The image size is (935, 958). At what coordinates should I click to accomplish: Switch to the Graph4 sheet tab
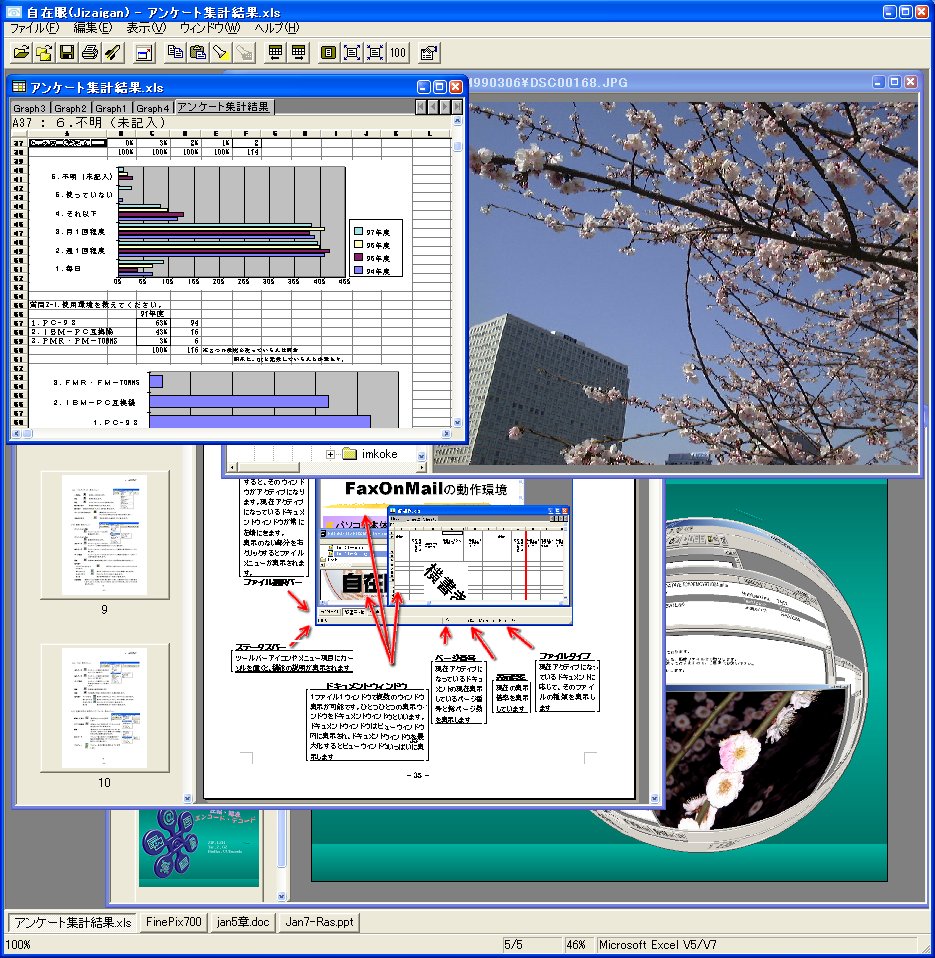[x=152, y=108]
